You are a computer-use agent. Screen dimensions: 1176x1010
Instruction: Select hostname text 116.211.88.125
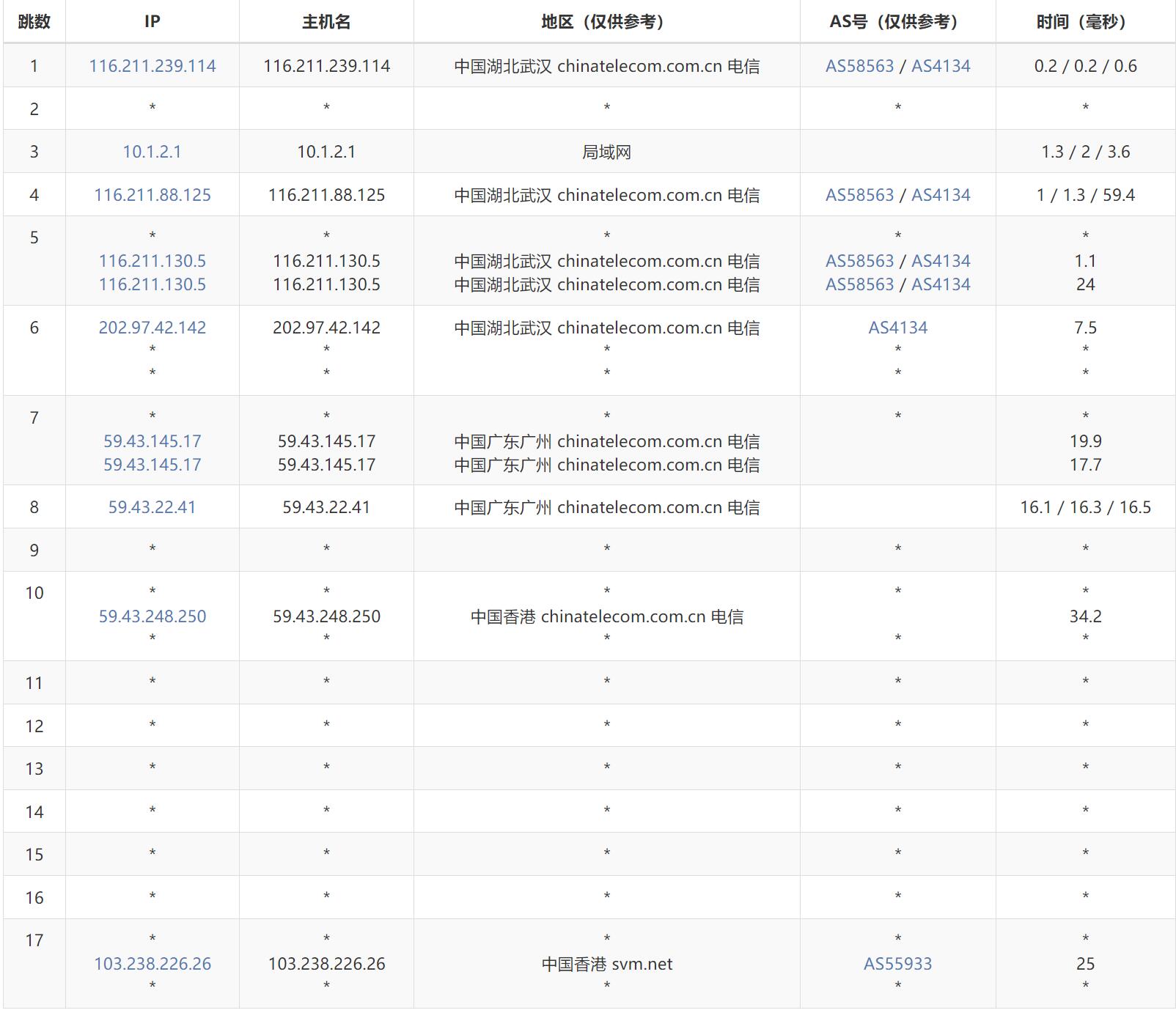click(x=326, y=195)
